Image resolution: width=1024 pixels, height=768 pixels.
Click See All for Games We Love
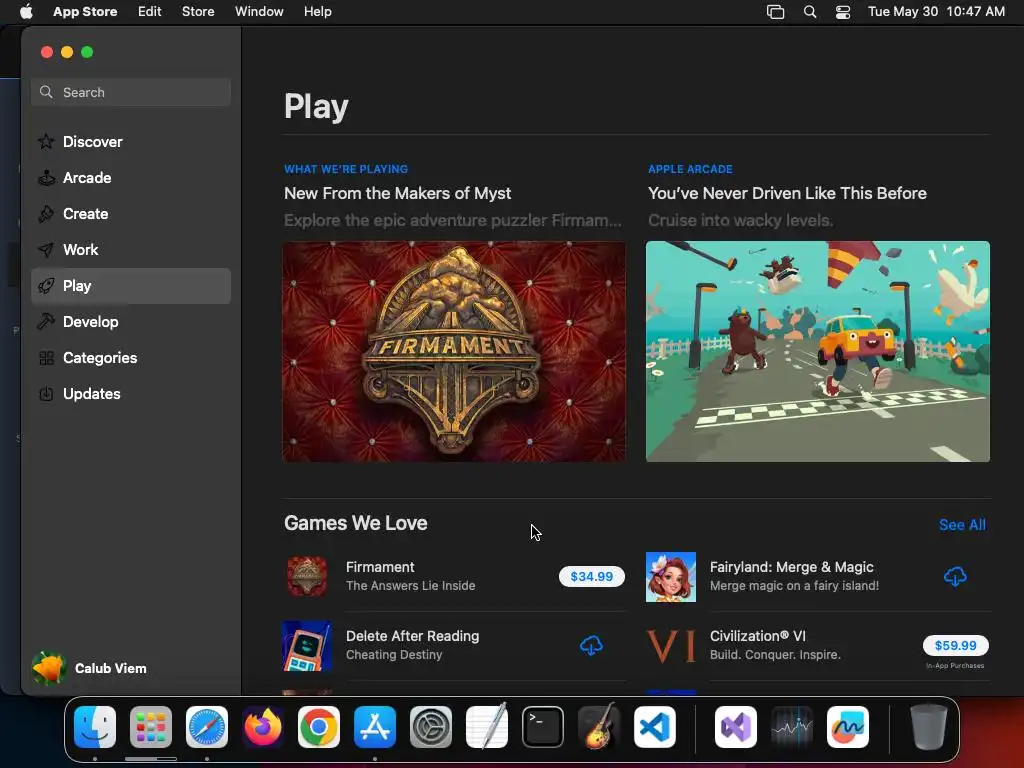pos(962,524)
